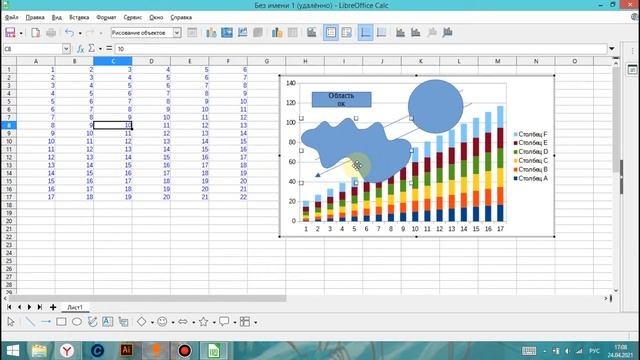The width and height of the screenshot is (640, 360).
Task: Click the equals Formula icon
Action: [109, 49]
